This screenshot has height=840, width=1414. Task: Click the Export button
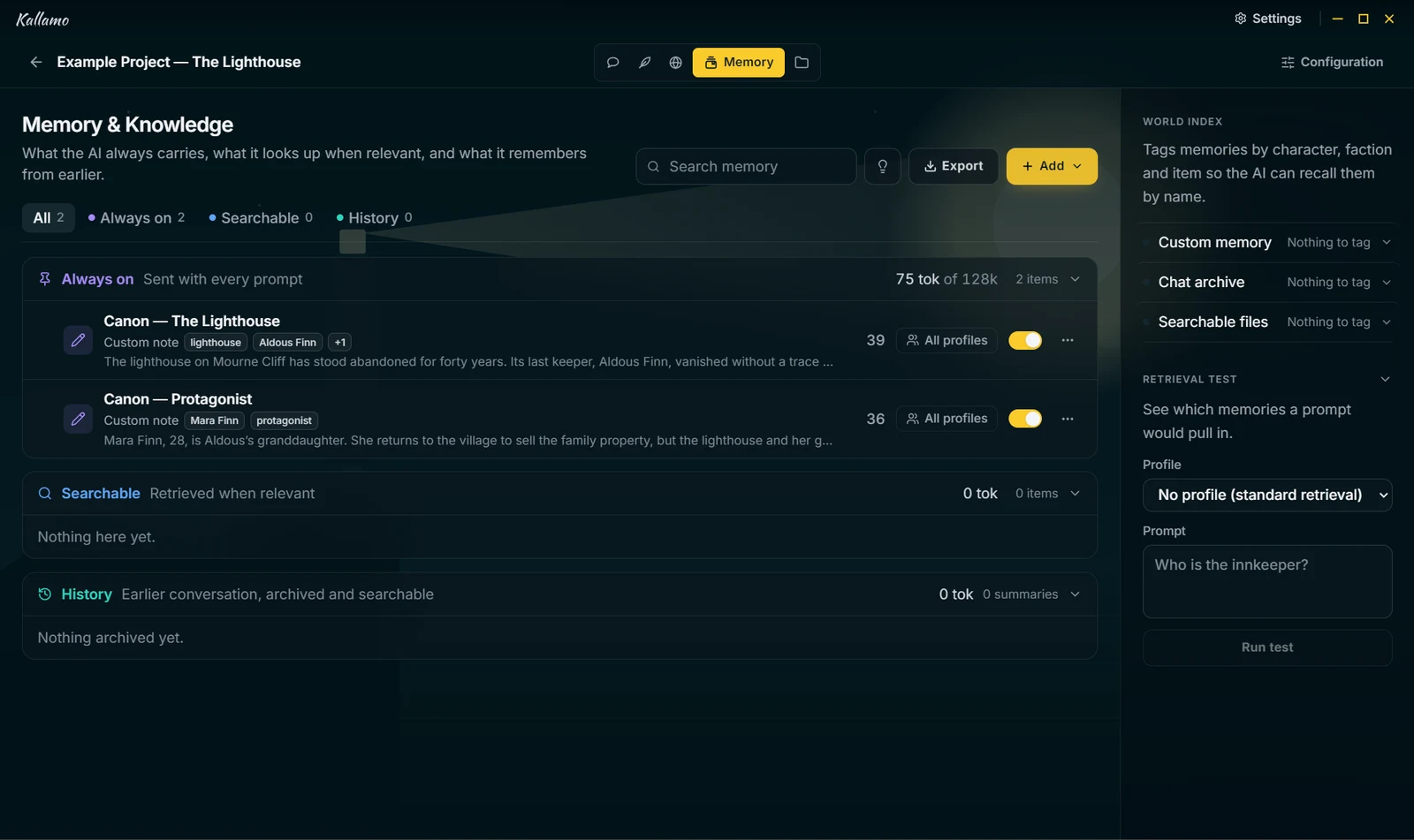954,166
